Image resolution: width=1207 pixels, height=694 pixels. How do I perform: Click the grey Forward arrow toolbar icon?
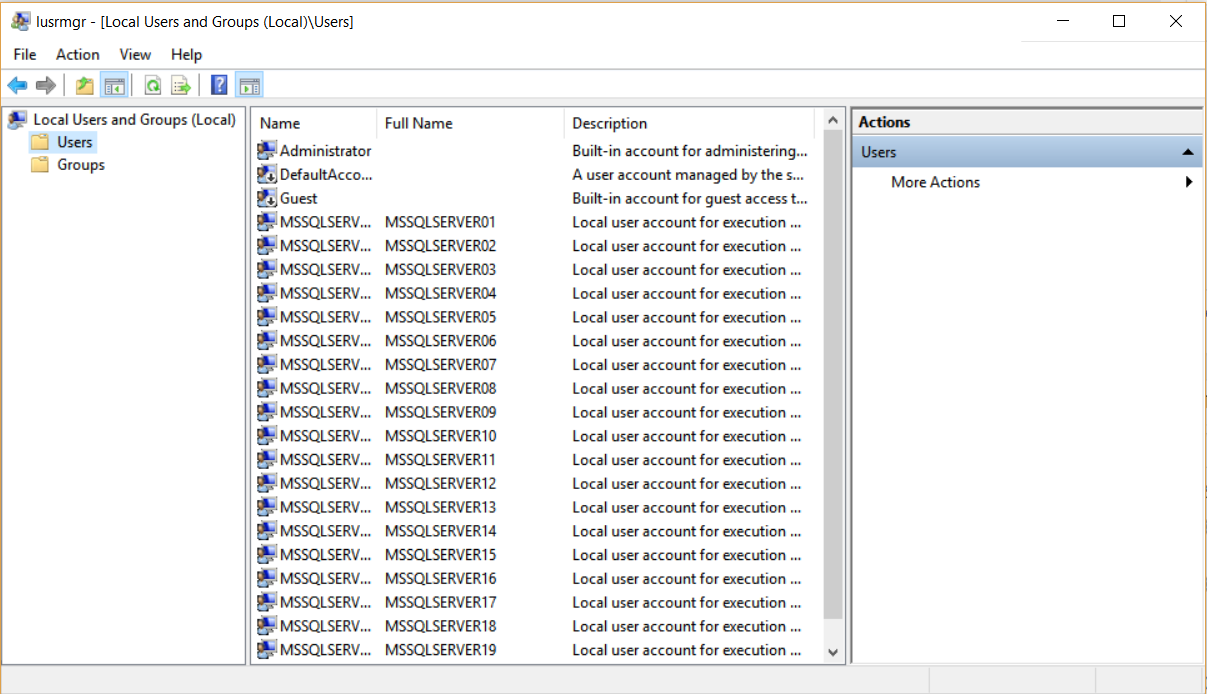coord(45,86)
